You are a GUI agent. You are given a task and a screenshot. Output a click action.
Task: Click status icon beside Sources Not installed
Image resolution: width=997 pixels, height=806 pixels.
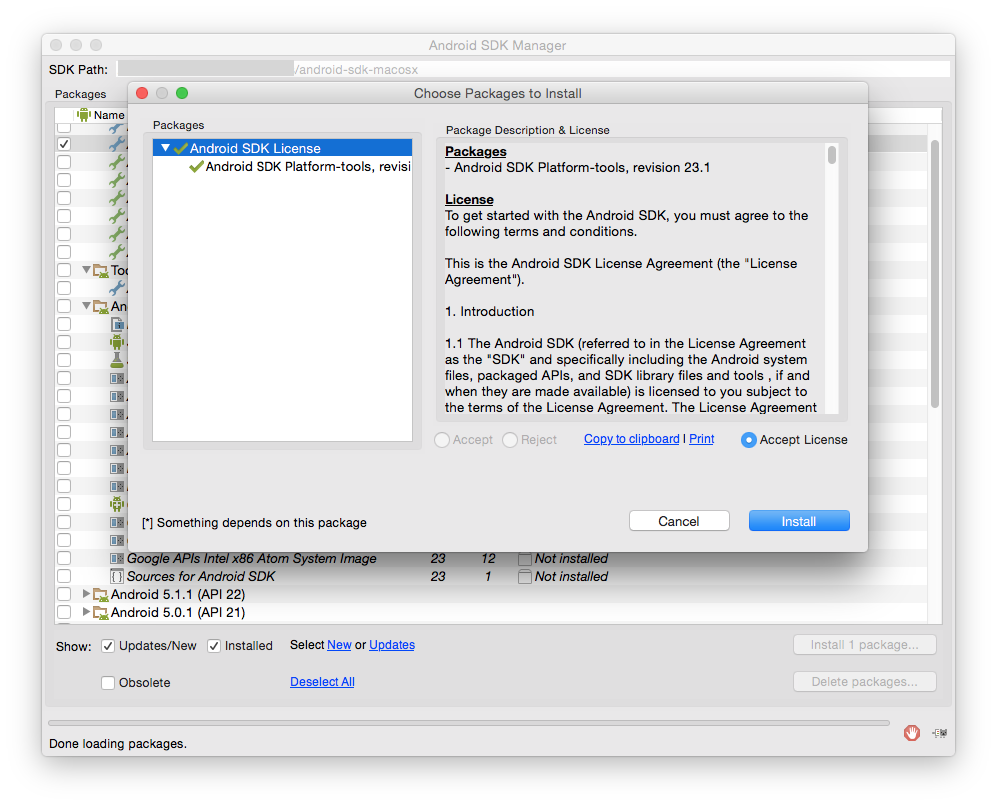[525, 577]
